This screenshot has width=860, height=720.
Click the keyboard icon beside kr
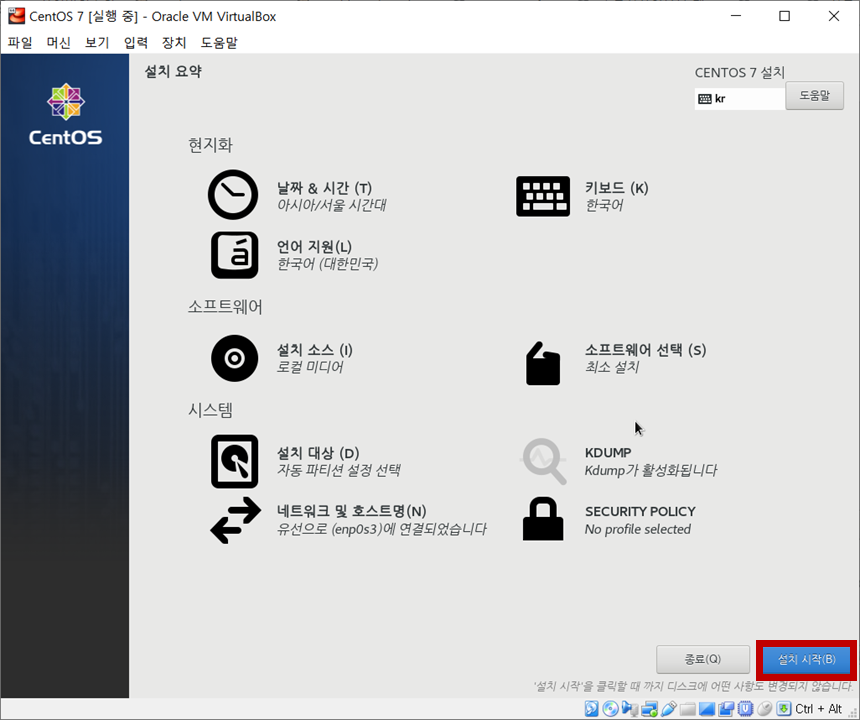(705, 99)
